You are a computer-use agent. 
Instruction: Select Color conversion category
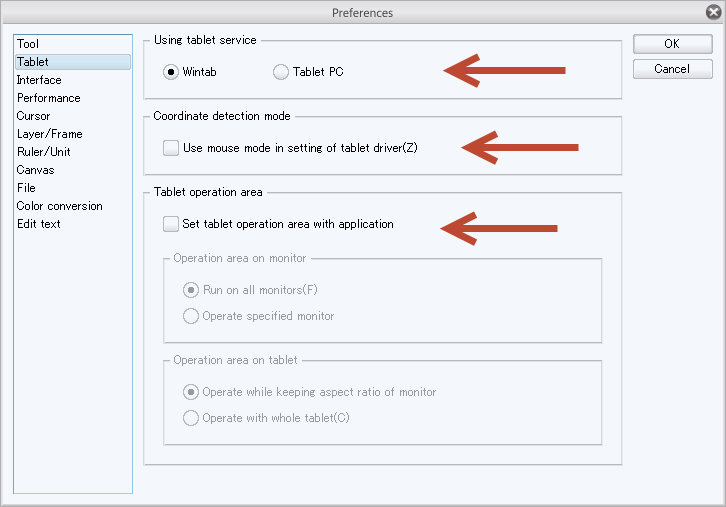pos(59,206)
